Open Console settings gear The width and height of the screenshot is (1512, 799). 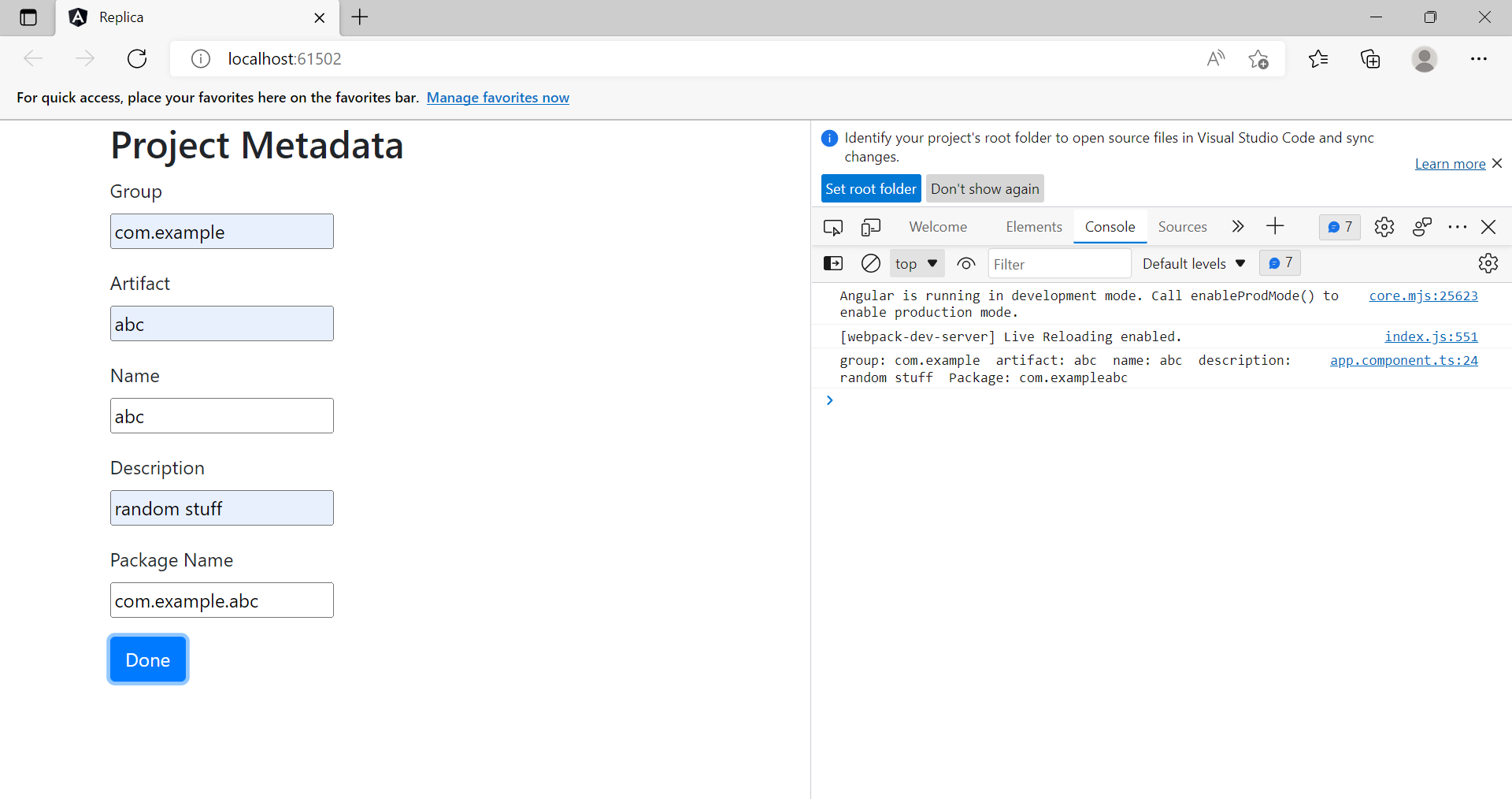coord(1488,263)
